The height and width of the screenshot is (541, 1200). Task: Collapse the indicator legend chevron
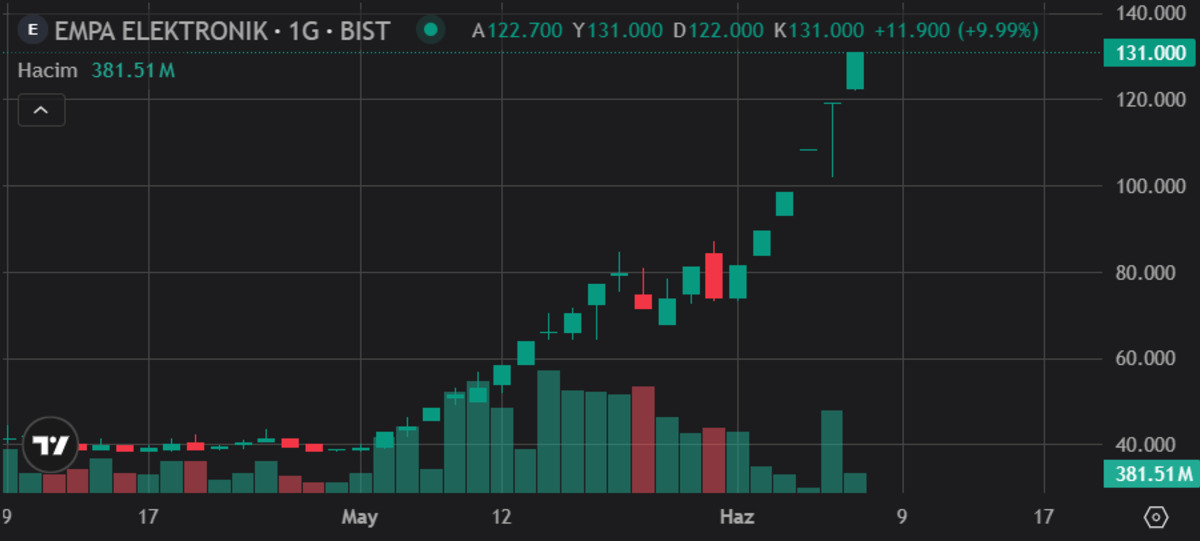point(41,110)
